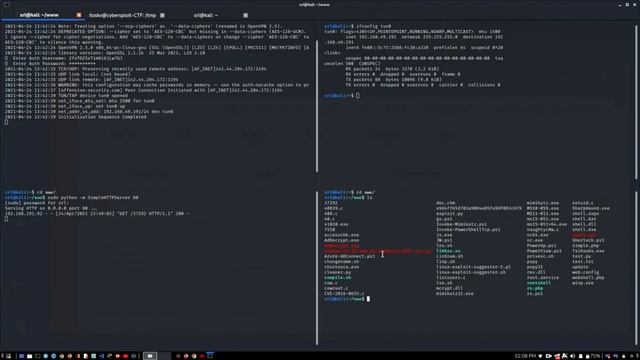Click the file name listusers.c
The width and height of the screenshot is (640, 360).
(x=451, y=278)
